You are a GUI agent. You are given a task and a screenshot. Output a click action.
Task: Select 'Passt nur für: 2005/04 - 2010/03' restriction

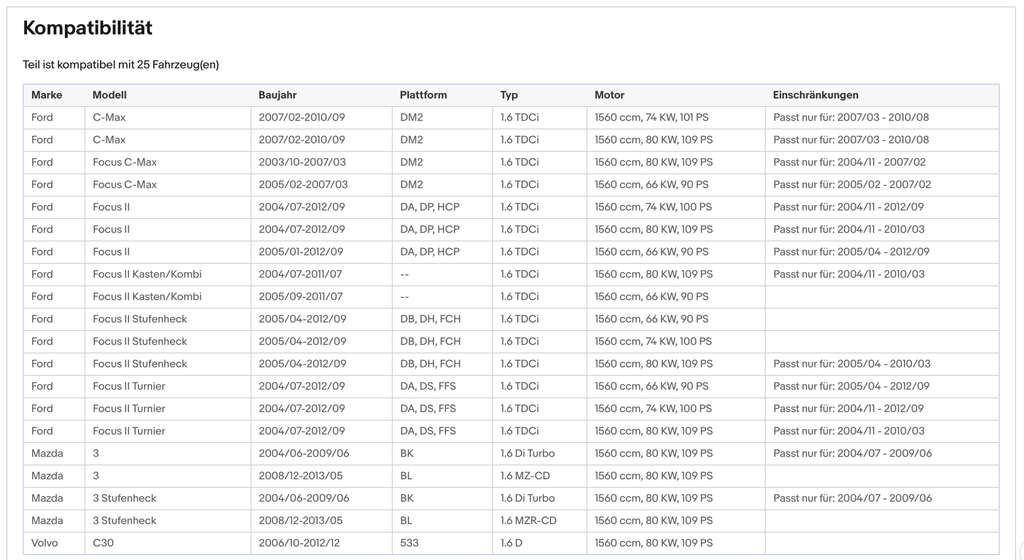coord(852,364)
